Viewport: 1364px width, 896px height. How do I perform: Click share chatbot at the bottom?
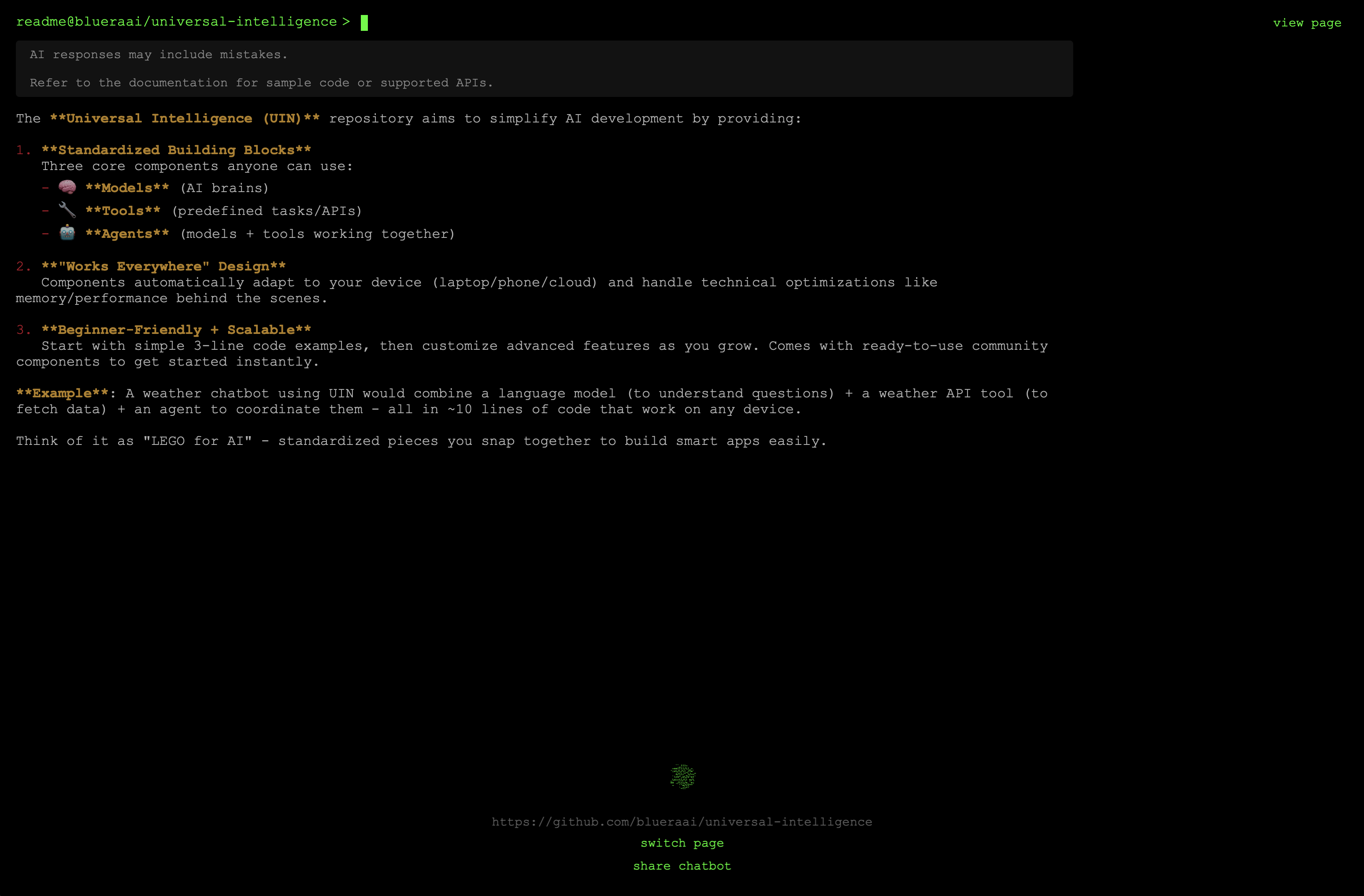pyautogui.click(x=682, y=866)
